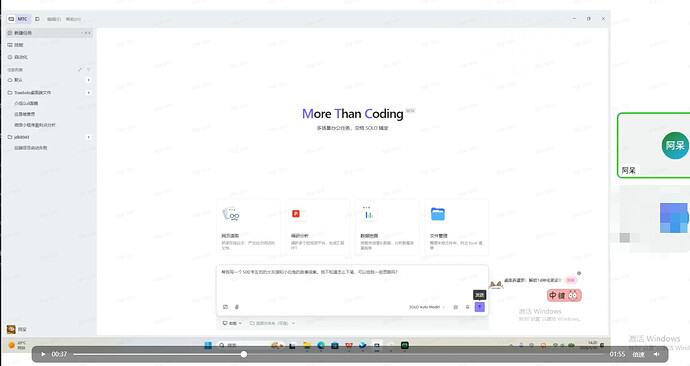Select the 默认 cloud entry in sidebar
Image resolution: width=690 pixels, height=366 pixels.
pyautogui.click(x=49, y=80)
